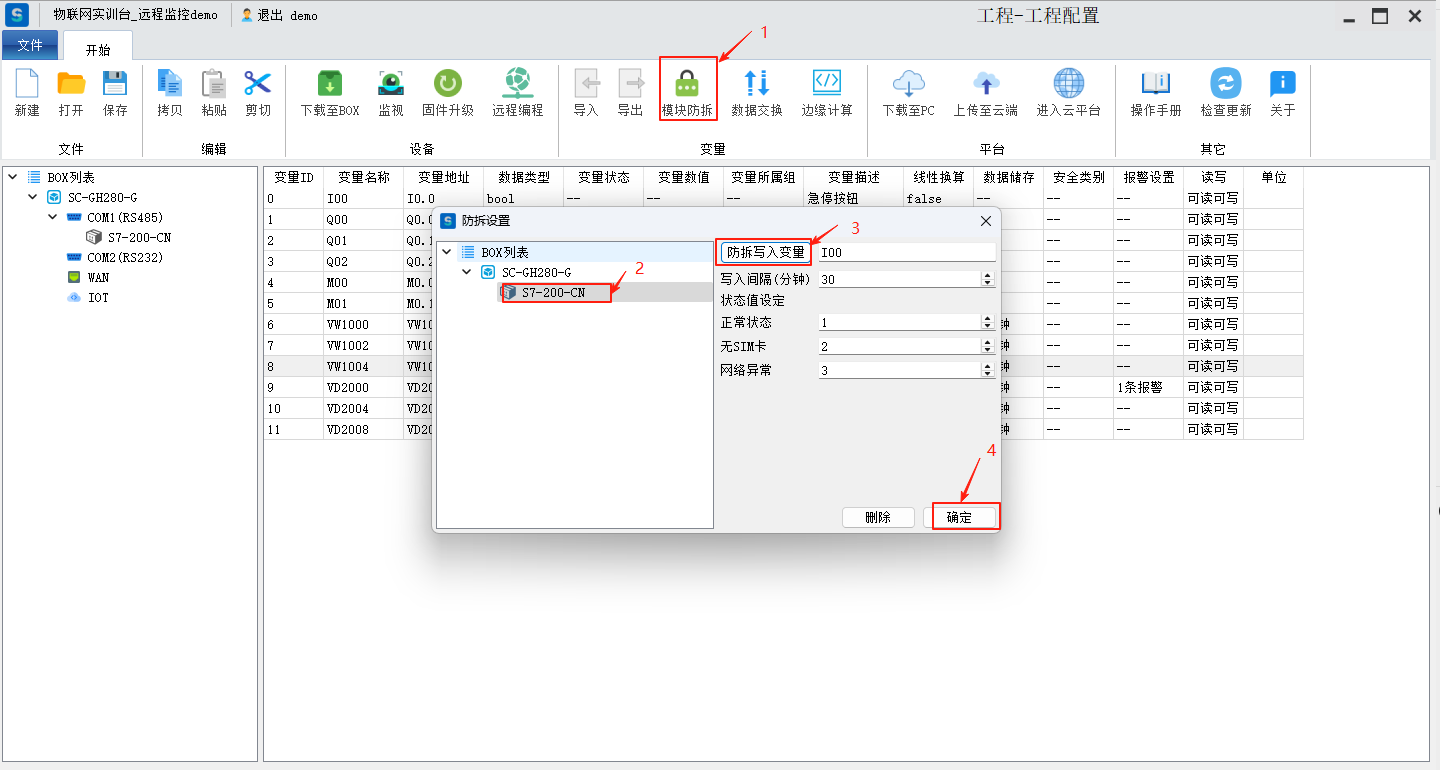Open the 监视 monitor tool
Image resolution: width=1440 pixels, height=770 pixels.
(x=391, y=84)
